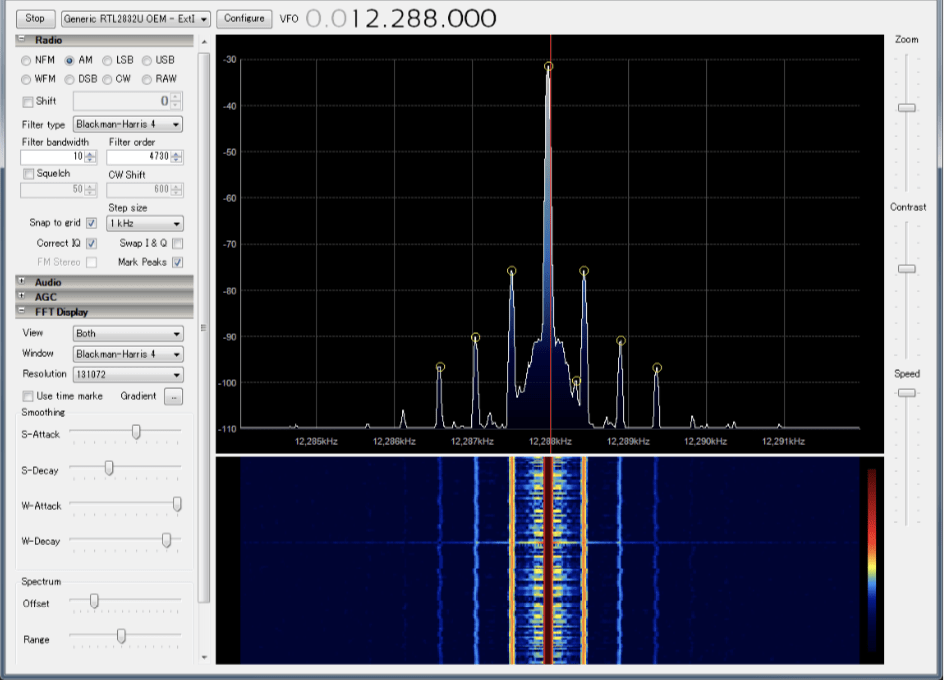Toggle Swap I & Q checkbox
The image size is (944, 680).
tap(178, 243)
